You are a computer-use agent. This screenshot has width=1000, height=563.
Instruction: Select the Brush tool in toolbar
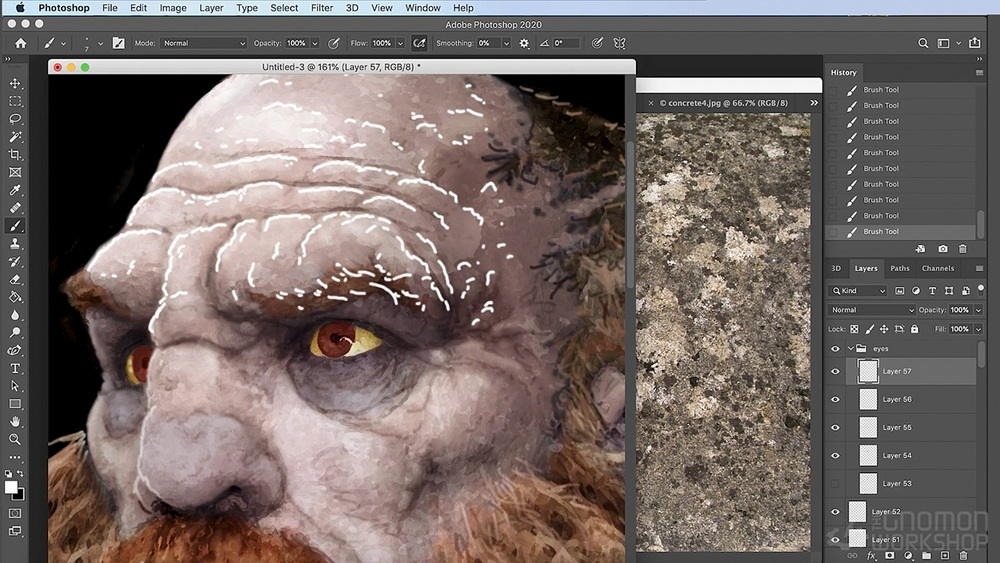[15, 226]
